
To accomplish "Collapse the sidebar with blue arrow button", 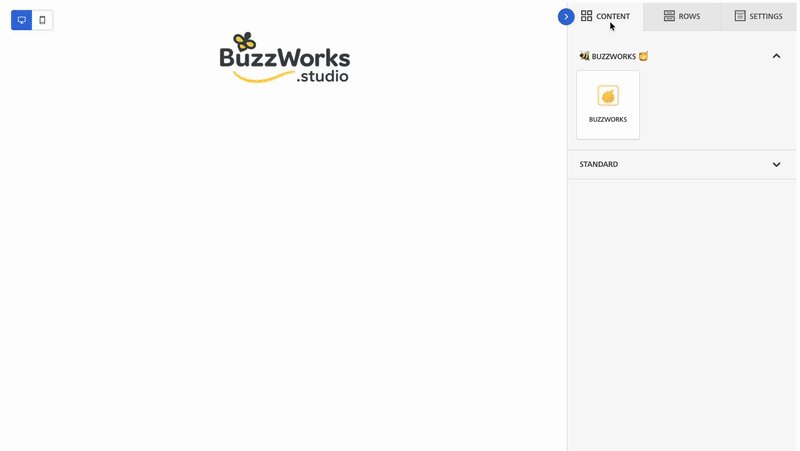I will coord(566,17).
